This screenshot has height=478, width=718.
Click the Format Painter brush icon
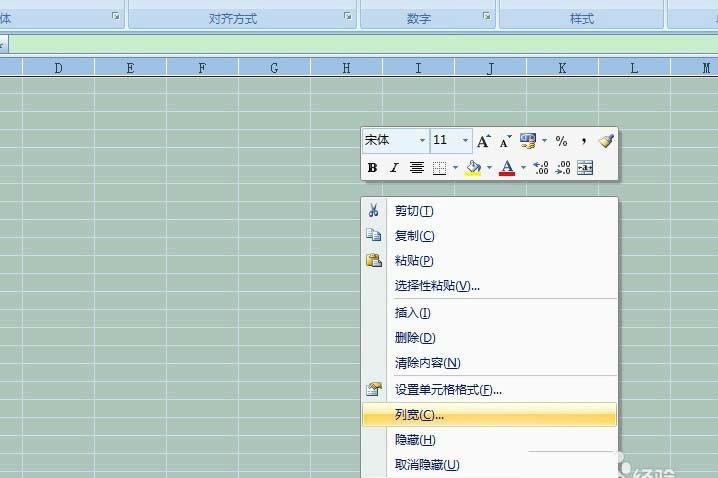point(605,141)
